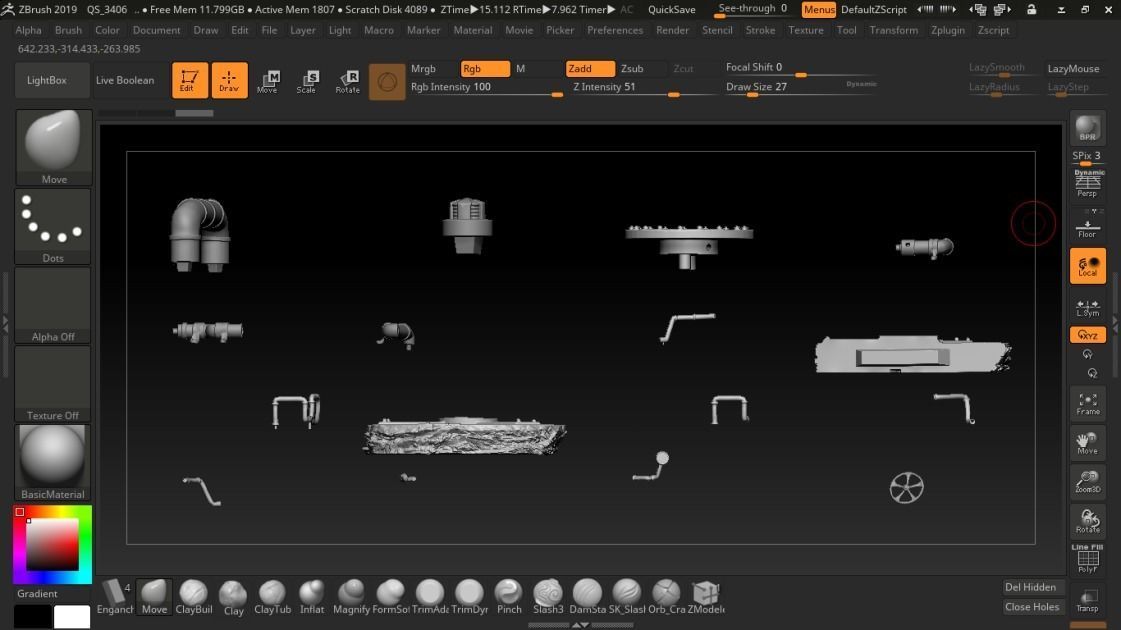Toggle the Floor grid

[1087, 227]
